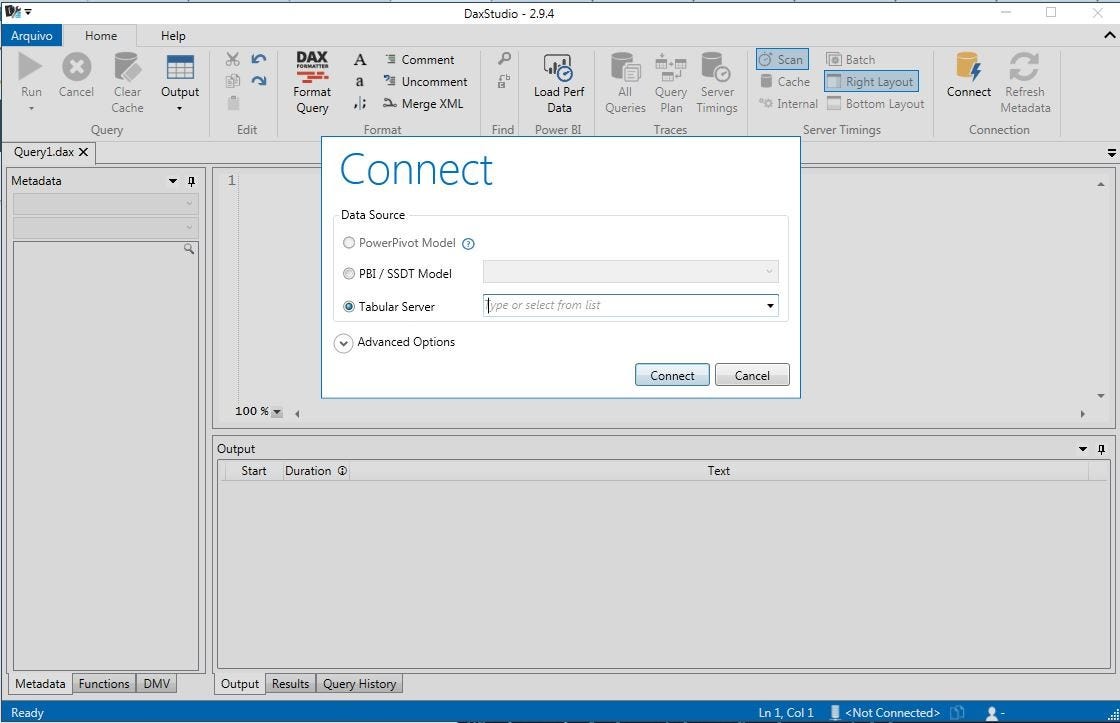Open the PBI / SSDT Model dropdown
1120x723 pixels.
pos(769,271)
